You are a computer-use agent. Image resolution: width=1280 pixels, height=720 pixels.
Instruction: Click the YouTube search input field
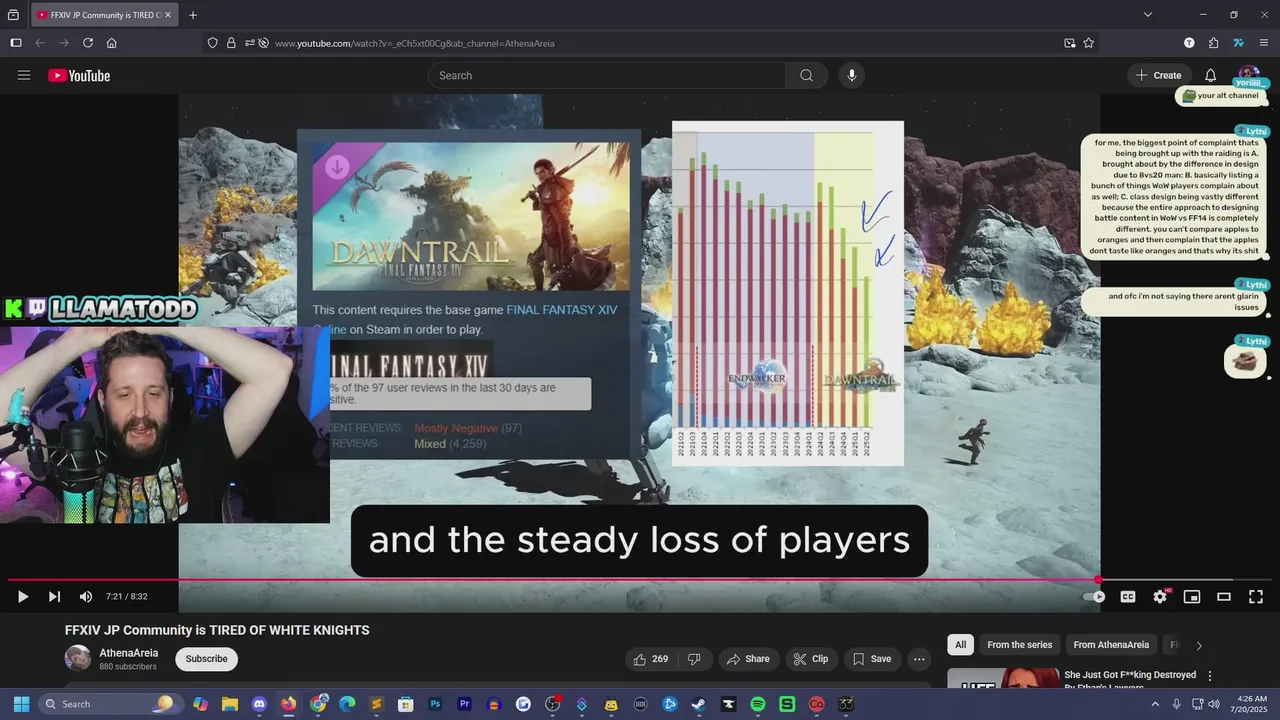606,75
